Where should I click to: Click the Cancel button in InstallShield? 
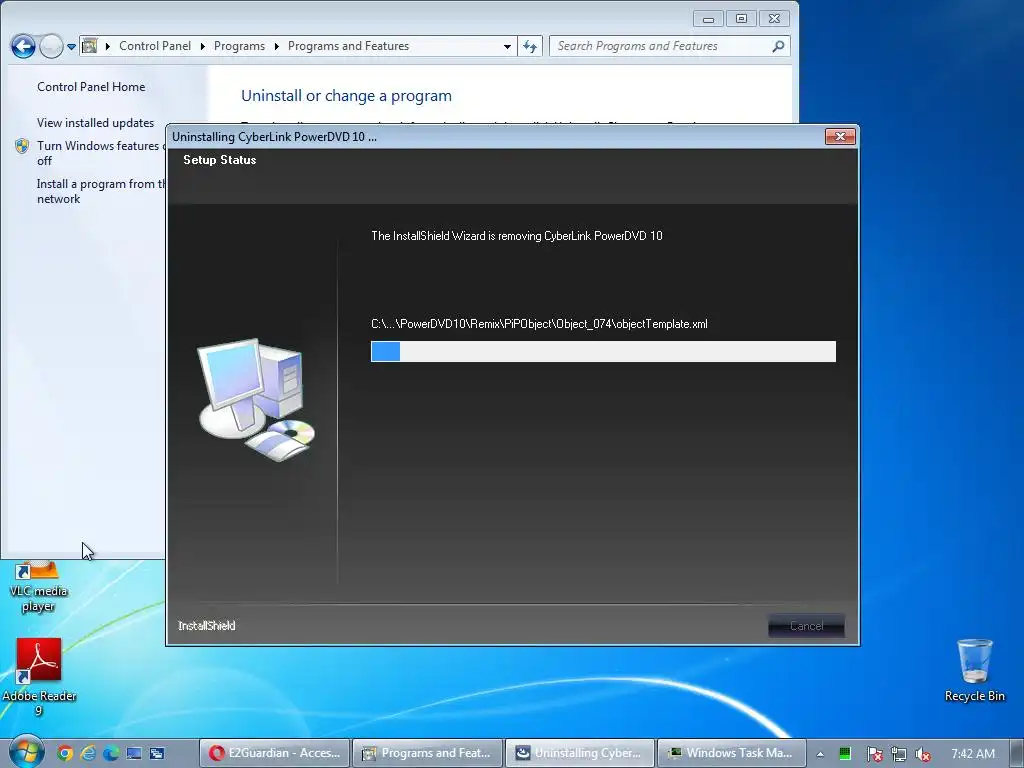(x=807, y=626)
